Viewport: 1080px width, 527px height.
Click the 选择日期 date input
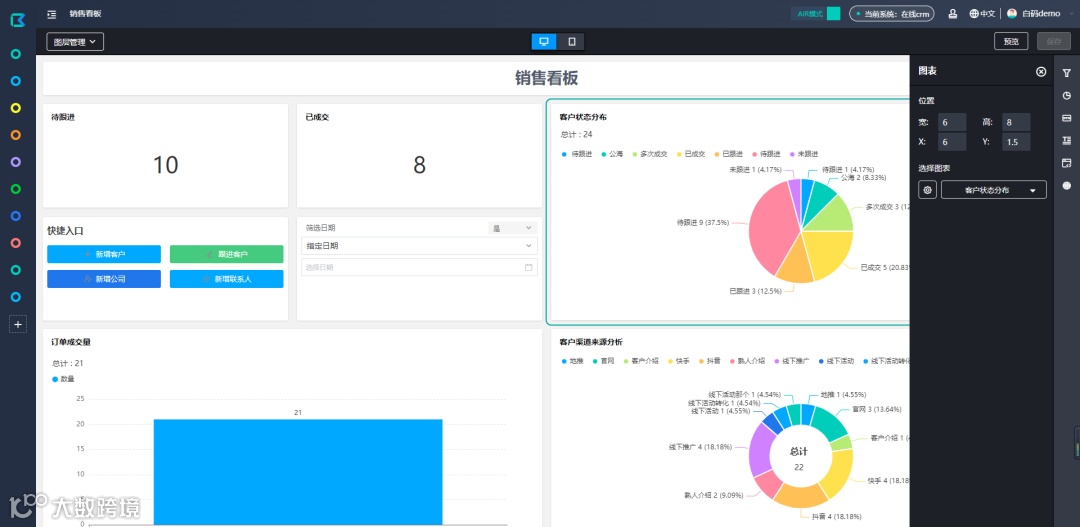click(x=419, y=267)
